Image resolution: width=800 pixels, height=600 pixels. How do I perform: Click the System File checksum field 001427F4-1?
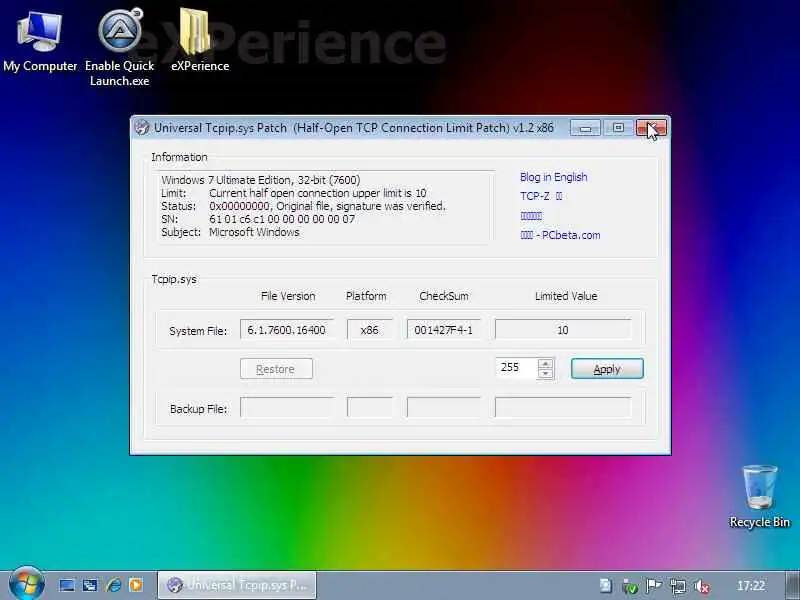[443, 330]
